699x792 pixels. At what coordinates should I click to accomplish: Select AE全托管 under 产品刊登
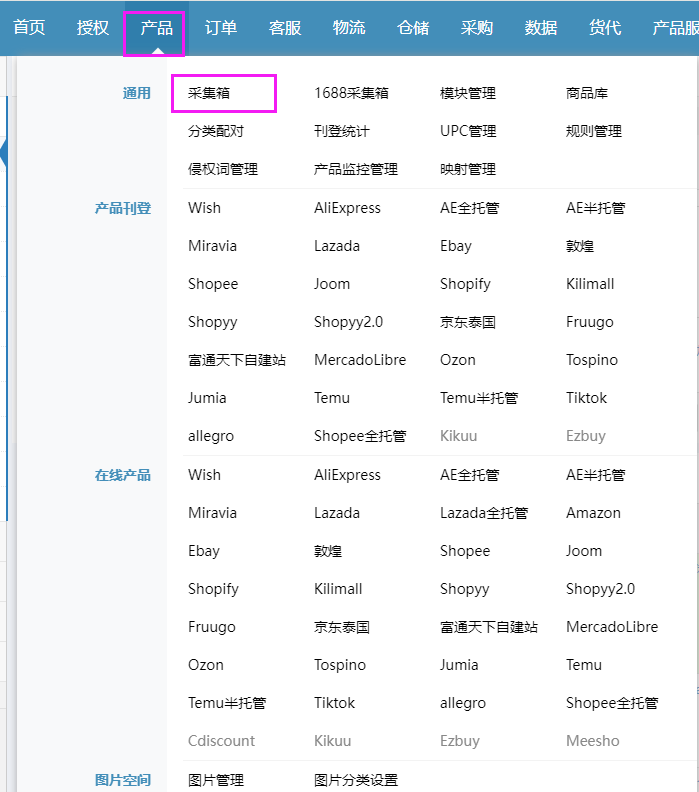469,208
